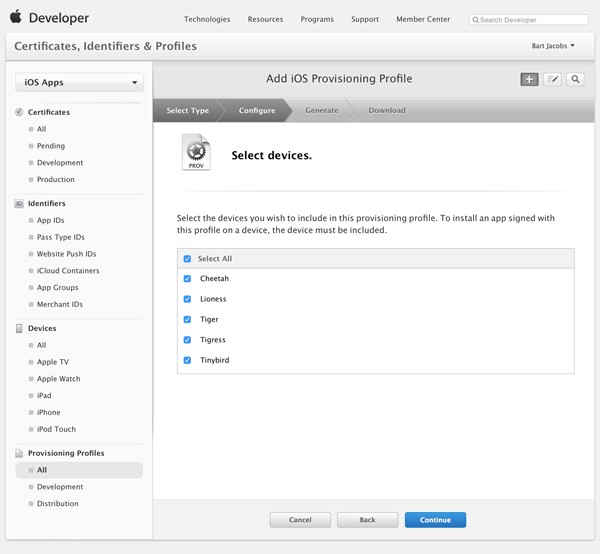Click the PROV file icon

[196, 152]
